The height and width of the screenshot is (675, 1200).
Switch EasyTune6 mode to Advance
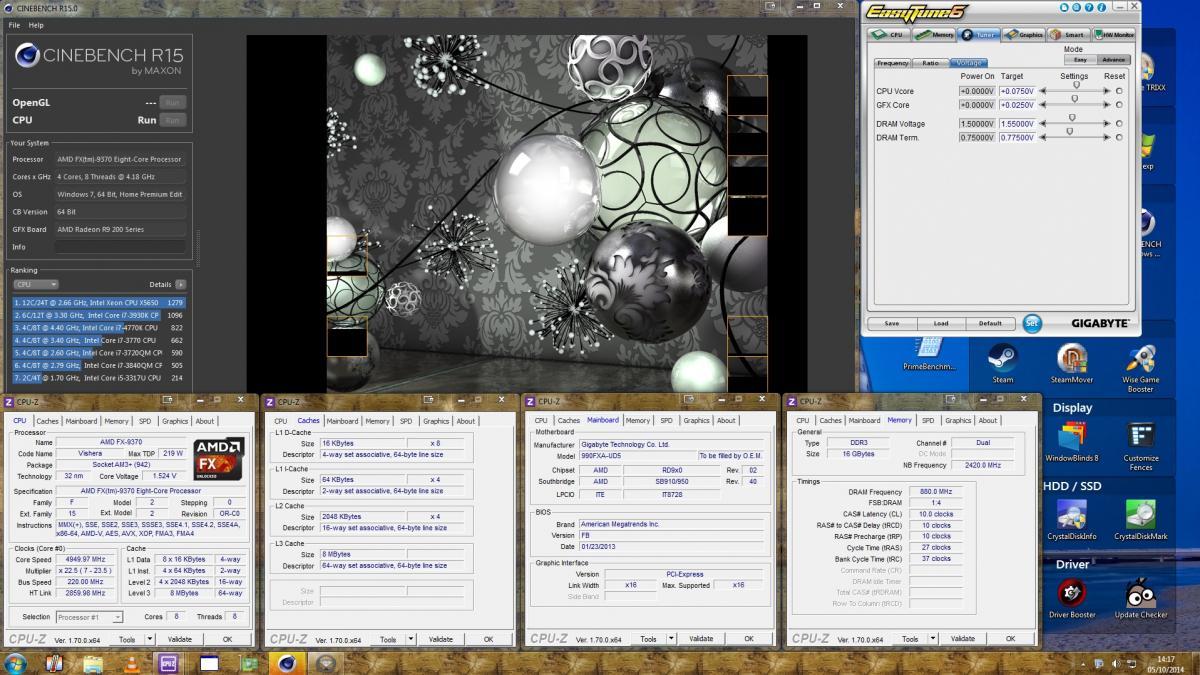(1113, 60)
